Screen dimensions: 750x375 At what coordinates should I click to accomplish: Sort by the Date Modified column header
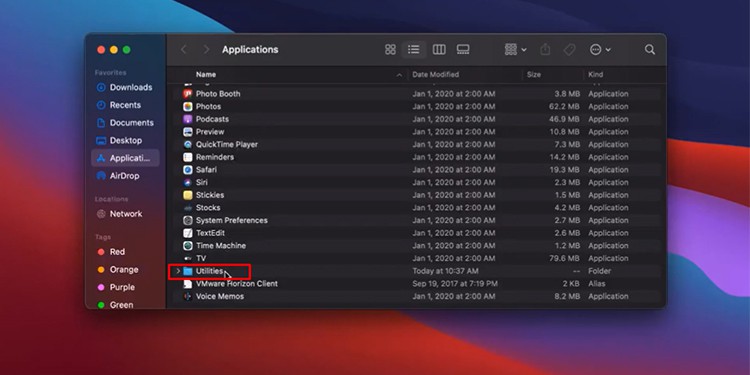435,75
